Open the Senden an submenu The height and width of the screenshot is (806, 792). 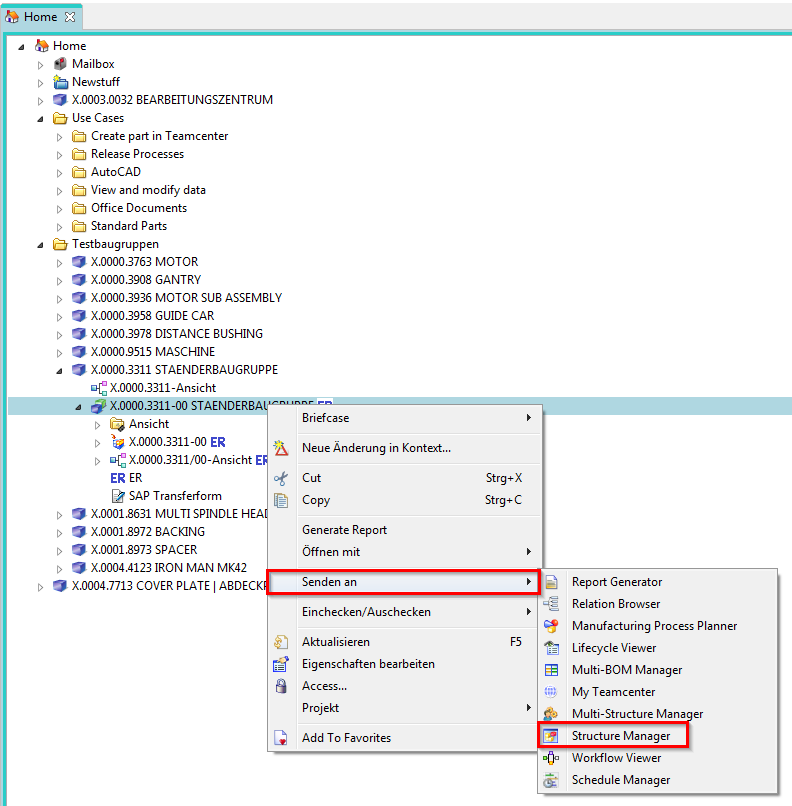coord(403,582)
